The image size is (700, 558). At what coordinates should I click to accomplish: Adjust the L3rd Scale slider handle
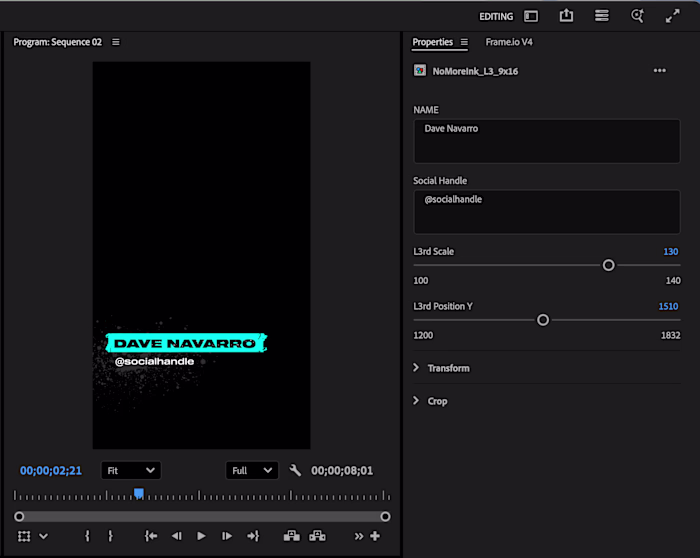pos(608,265)
